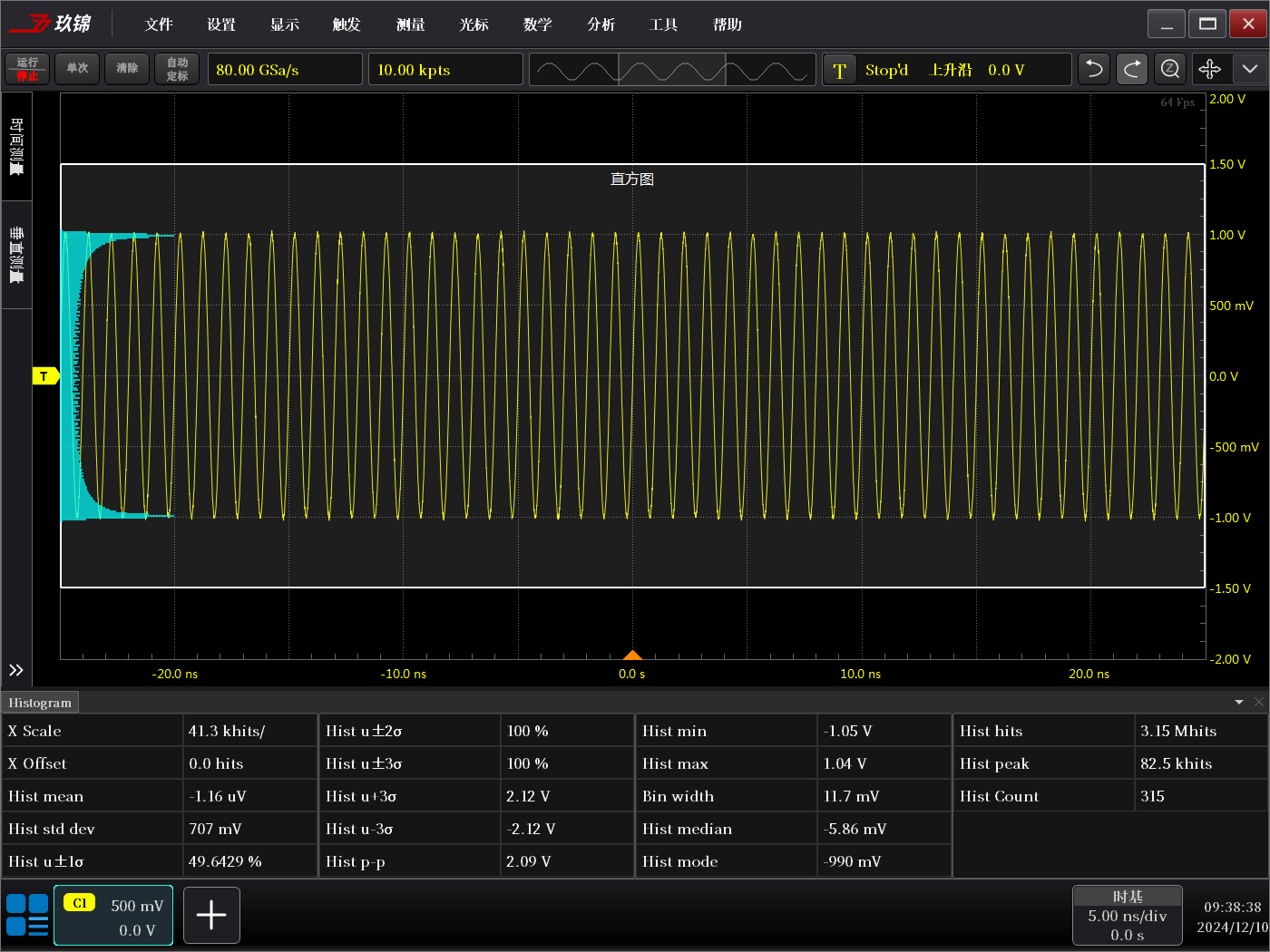This screenshot has height=952, width=1270.
Task: Click the Hist std dev value 707 mV
Action: click(x=215, y=830)
